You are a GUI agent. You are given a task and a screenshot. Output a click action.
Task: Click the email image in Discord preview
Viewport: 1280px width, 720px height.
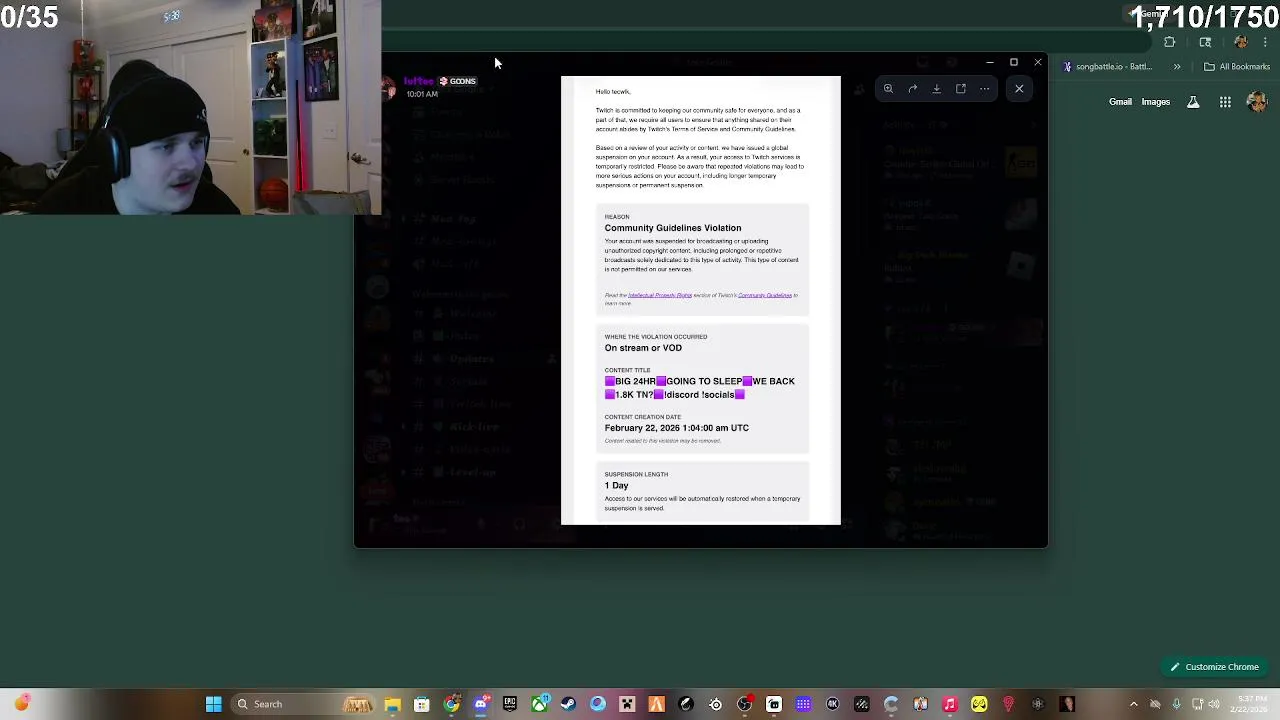coord(701,300)
